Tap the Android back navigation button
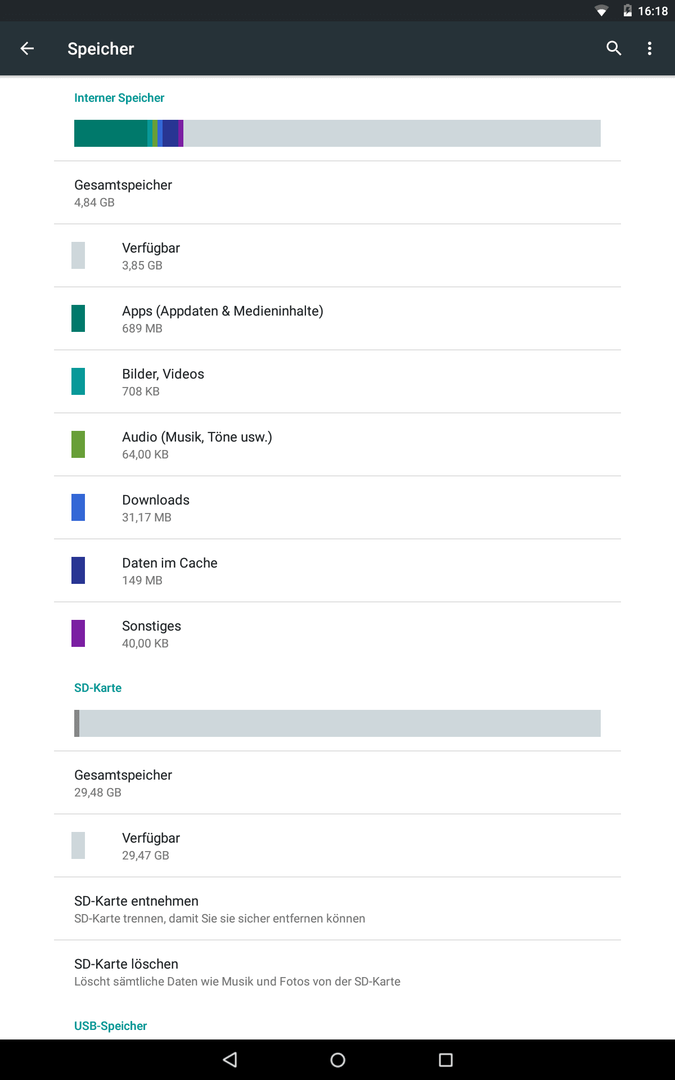675x1080 pixels. 230,1059
